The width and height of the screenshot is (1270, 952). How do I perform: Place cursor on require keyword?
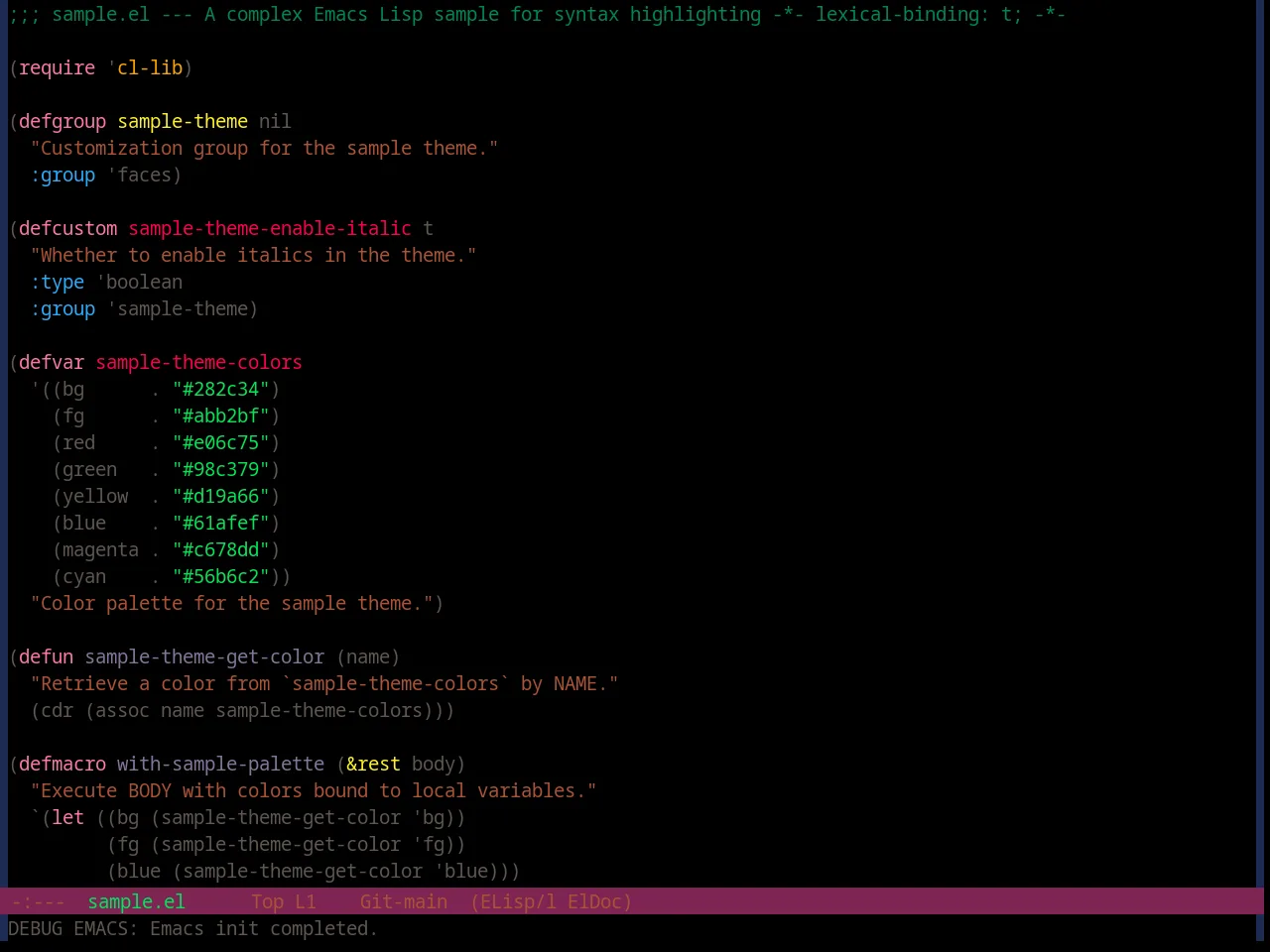click(58, 67)
